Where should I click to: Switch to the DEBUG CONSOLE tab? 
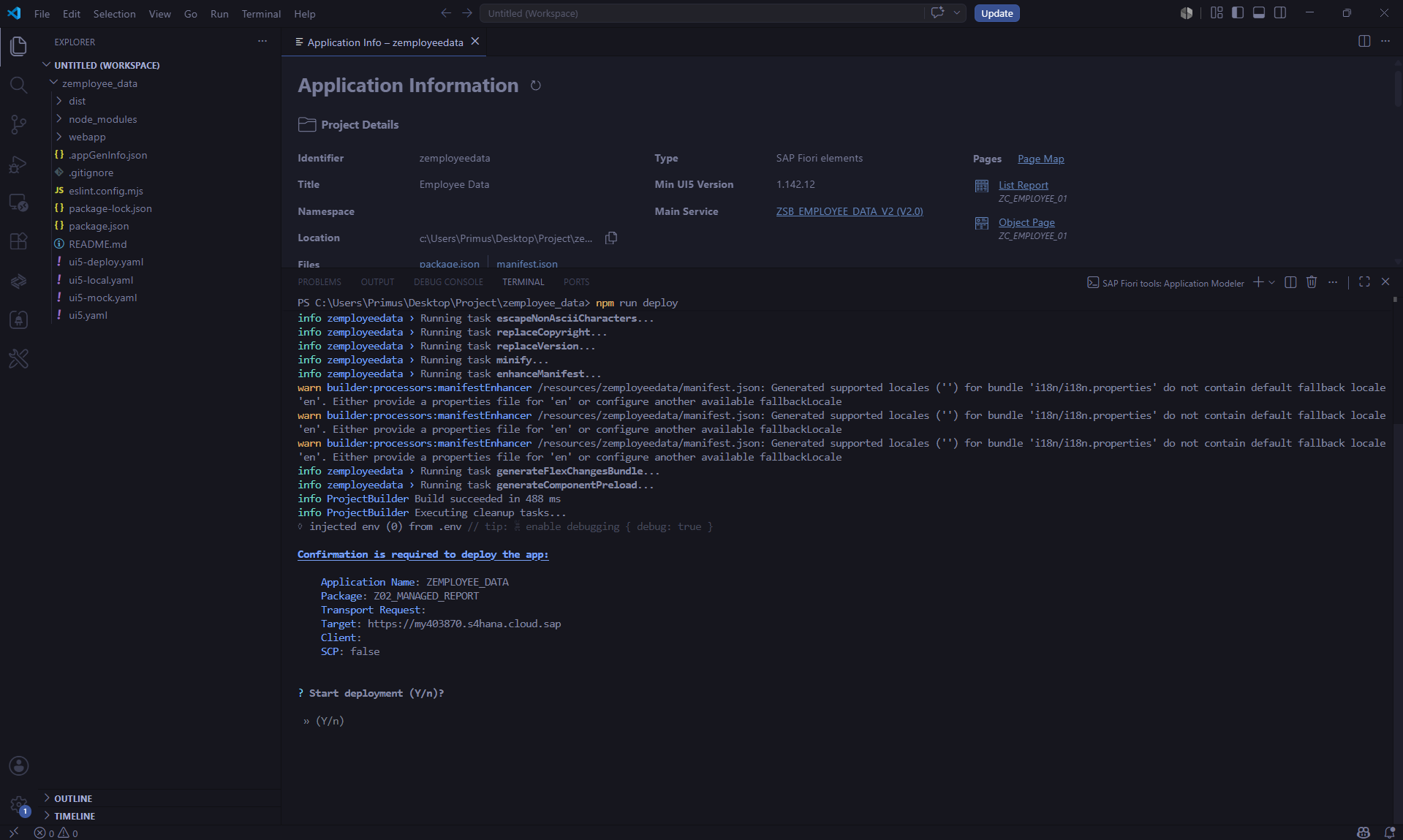[x=448, y=282]
